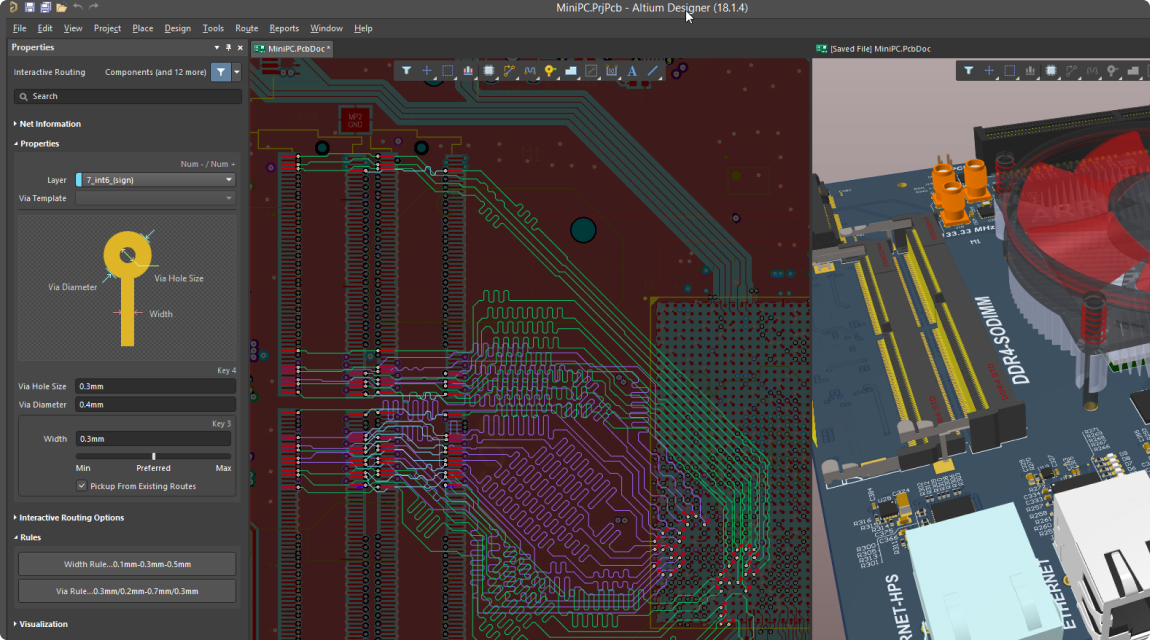Click the crosshair icon in 3D view toolbar
This screenshot has height=640, width=1150.
tap(989, 70)
